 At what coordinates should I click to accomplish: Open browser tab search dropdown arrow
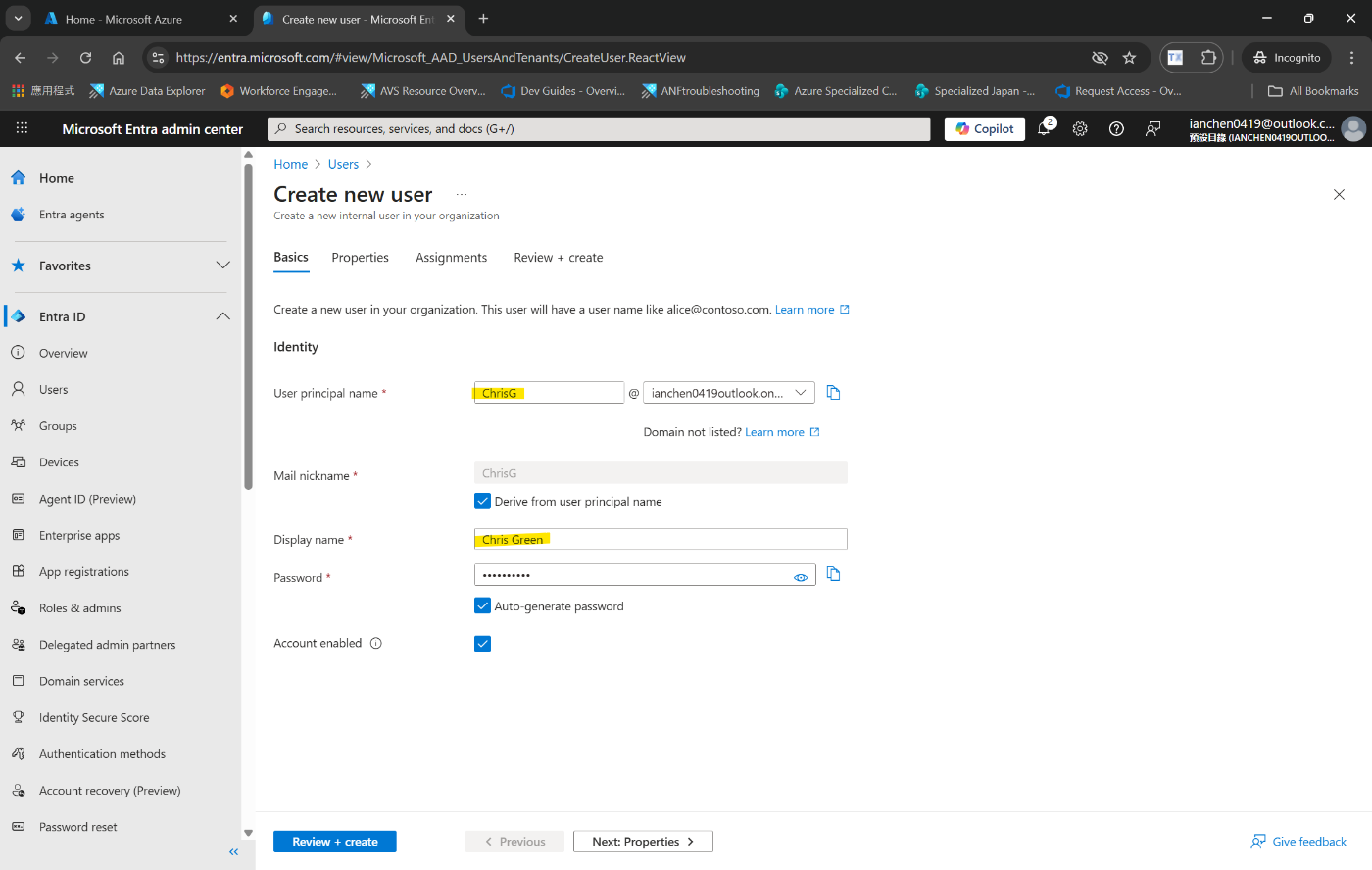[18, 19]
